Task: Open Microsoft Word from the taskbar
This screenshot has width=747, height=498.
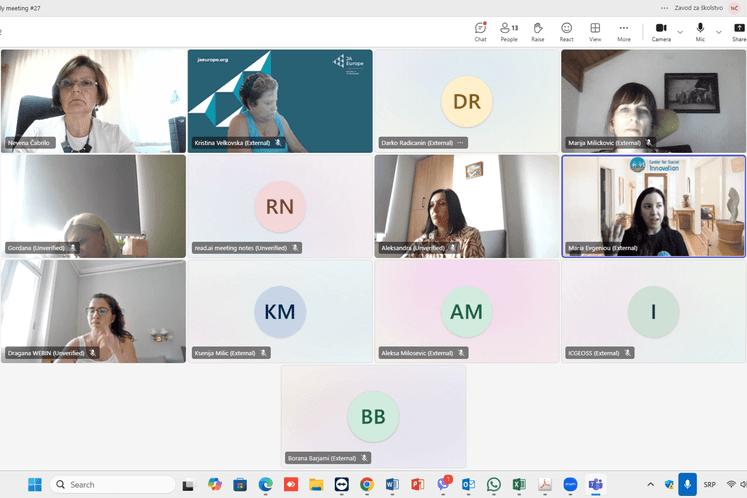Action: coord(392,485)
